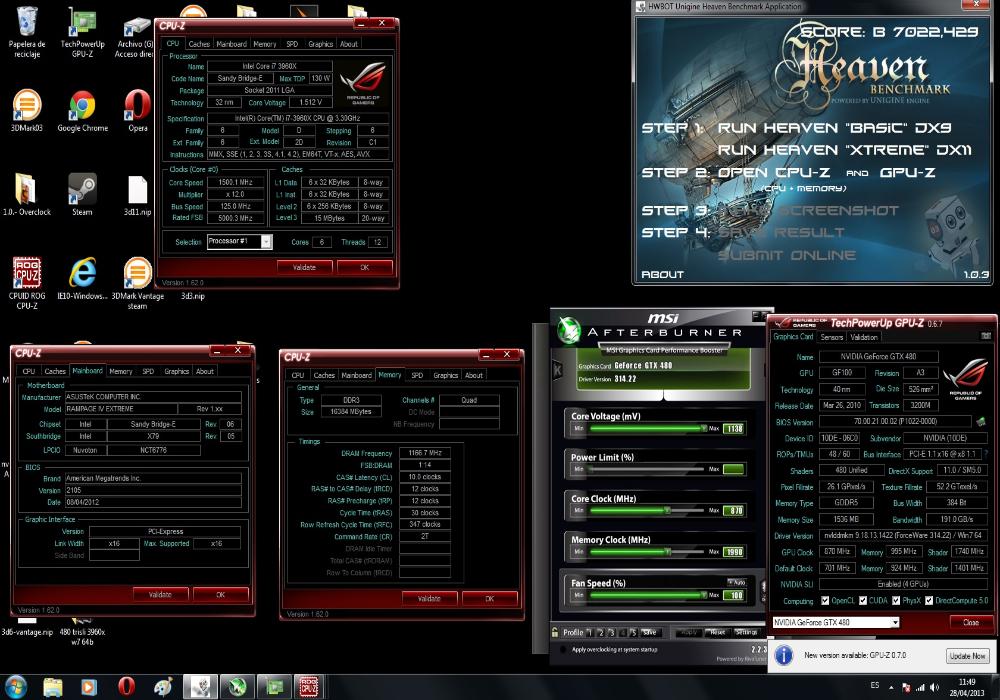Open the 1.0.- Overclock folder icon
Image resolution: width=1000 pixels, height=700 pixels.
(x=27, y=194)
